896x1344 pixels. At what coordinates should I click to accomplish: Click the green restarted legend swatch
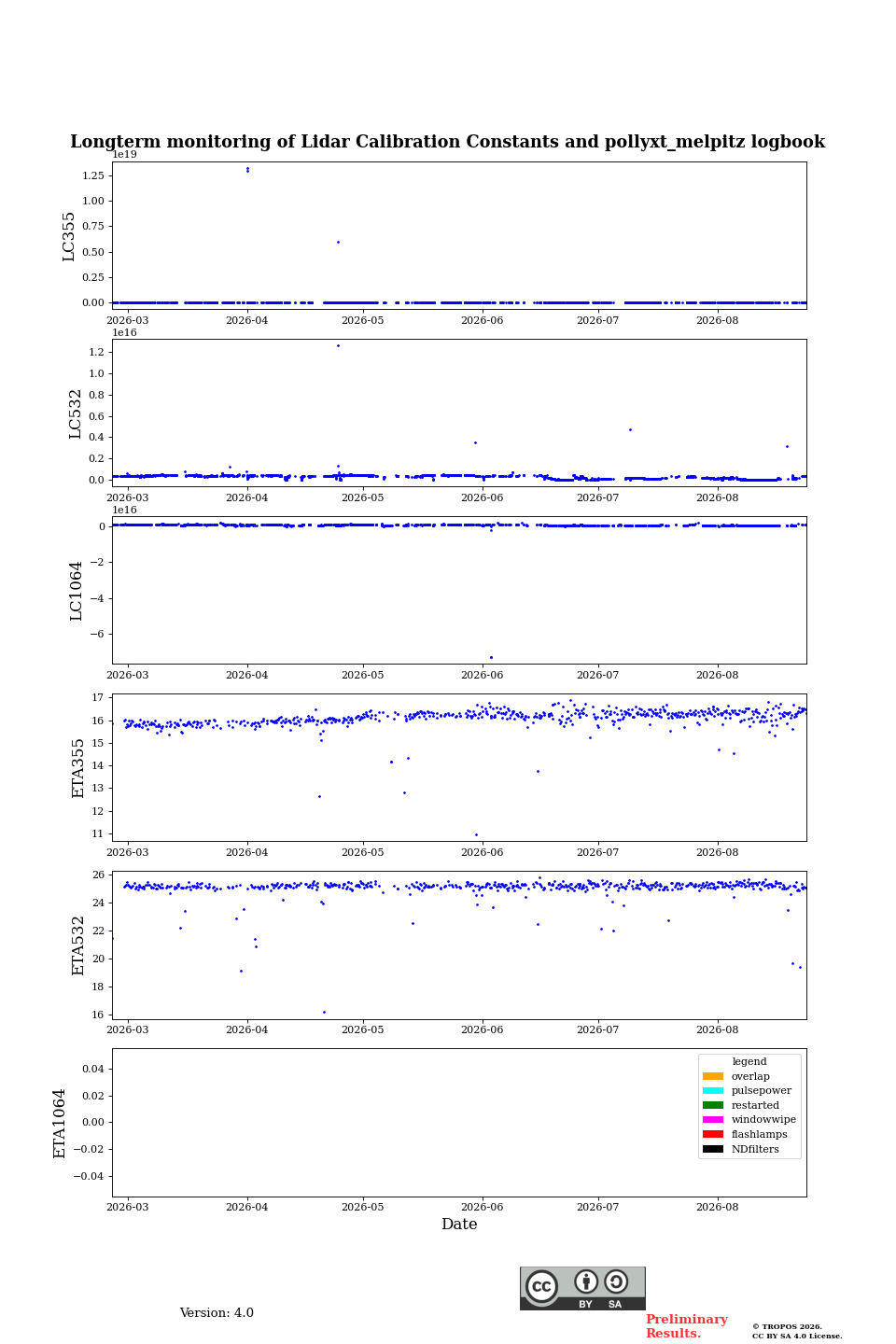click(x=713, y=1105)
